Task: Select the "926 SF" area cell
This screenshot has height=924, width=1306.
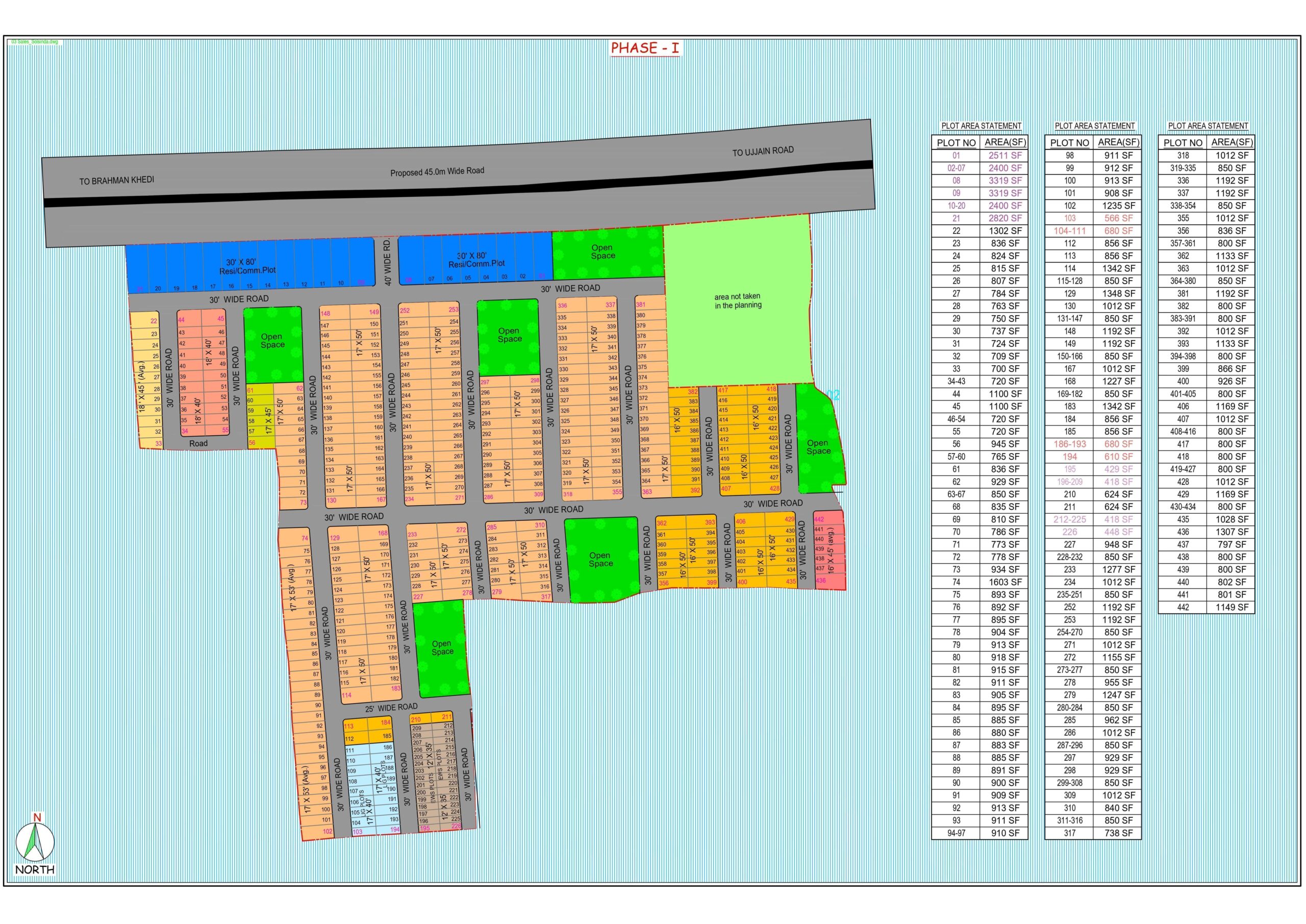Action: click(1232, 381)
